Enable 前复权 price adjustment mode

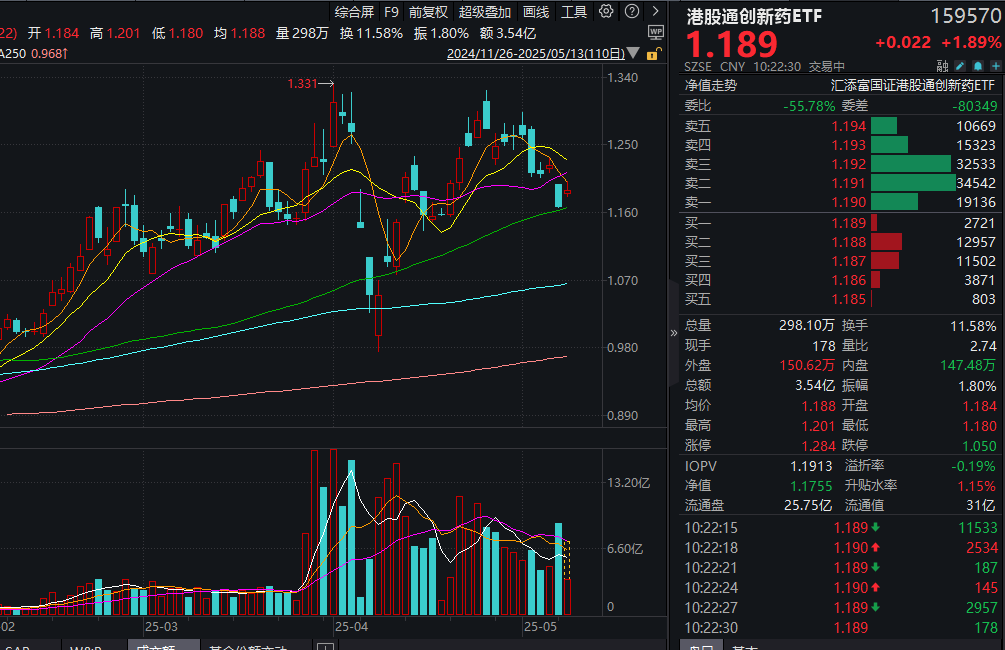[x=428, y=11]
